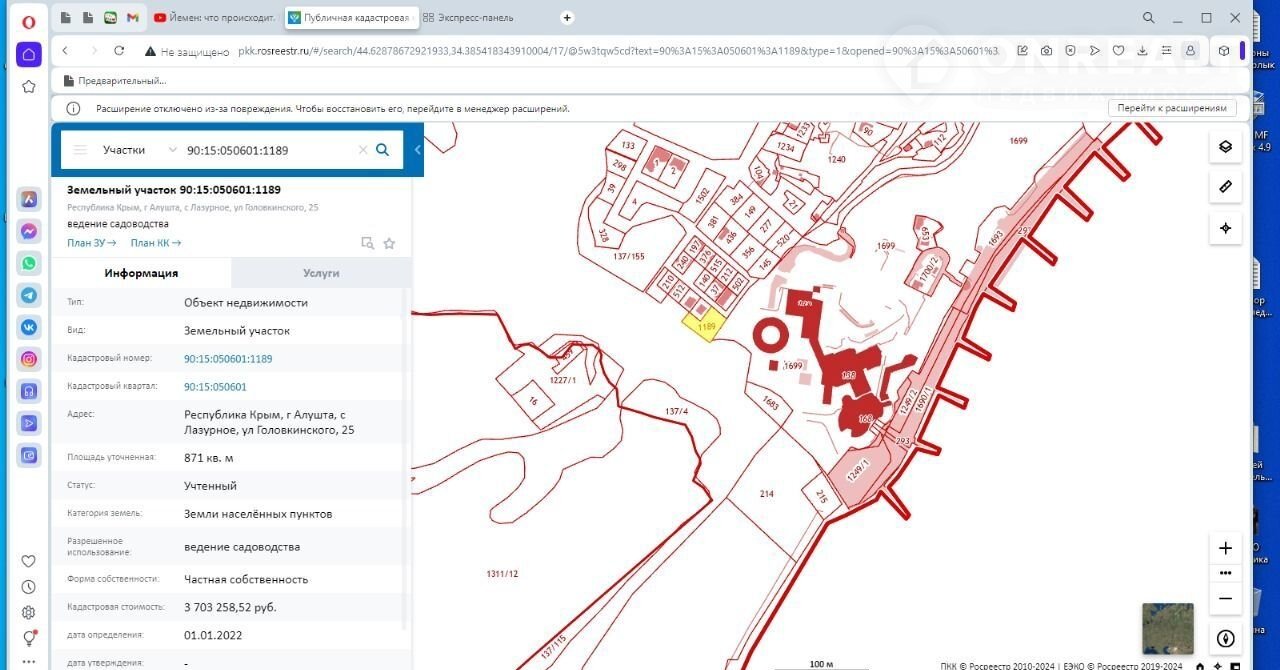Zoom out the cadastral map

coord(1225,598)
